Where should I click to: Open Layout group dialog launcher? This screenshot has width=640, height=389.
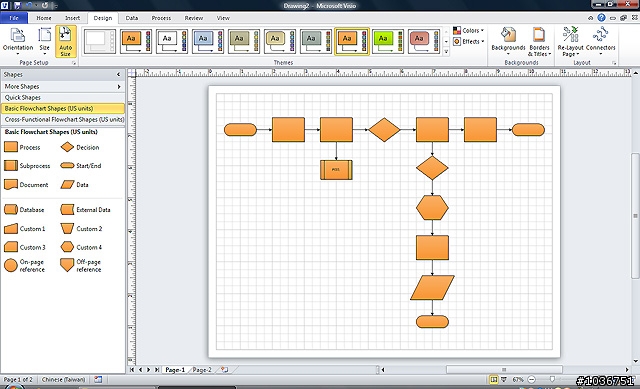point(613,63)
